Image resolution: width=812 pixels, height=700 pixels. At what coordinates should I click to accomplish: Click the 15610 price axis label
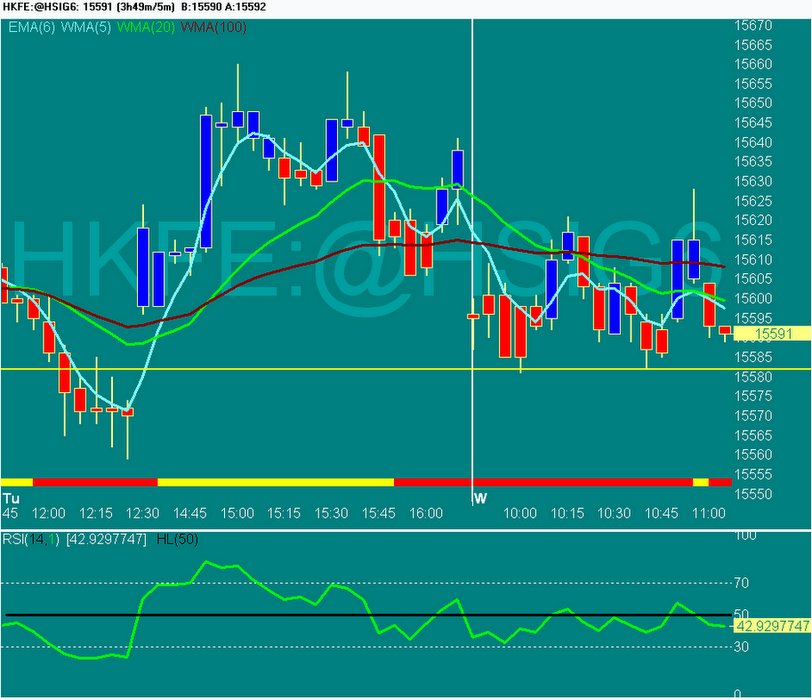click(x=753, y=259)
